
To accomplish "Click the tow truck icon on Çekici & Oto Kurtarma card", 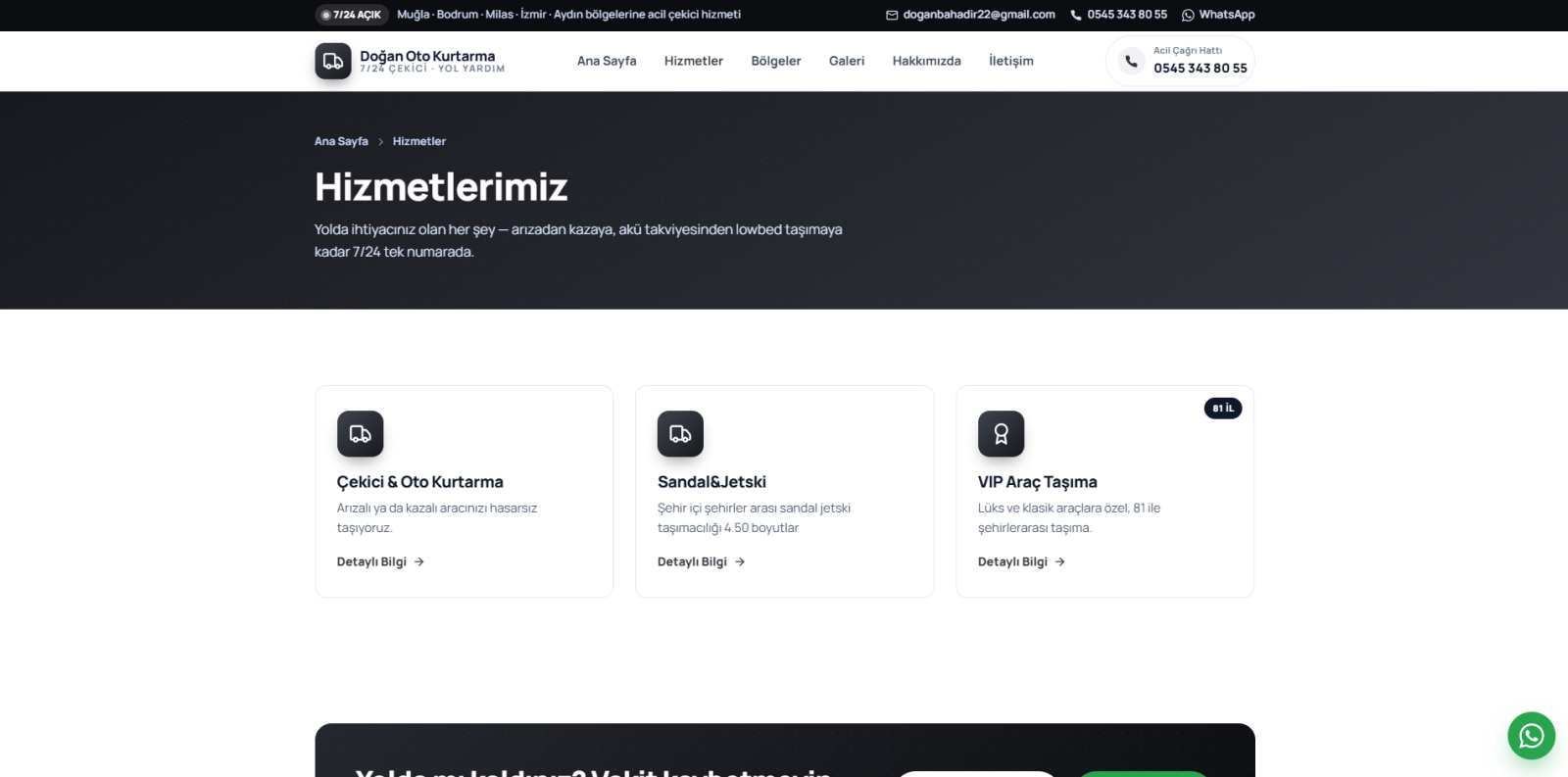I will click(361, 434).
